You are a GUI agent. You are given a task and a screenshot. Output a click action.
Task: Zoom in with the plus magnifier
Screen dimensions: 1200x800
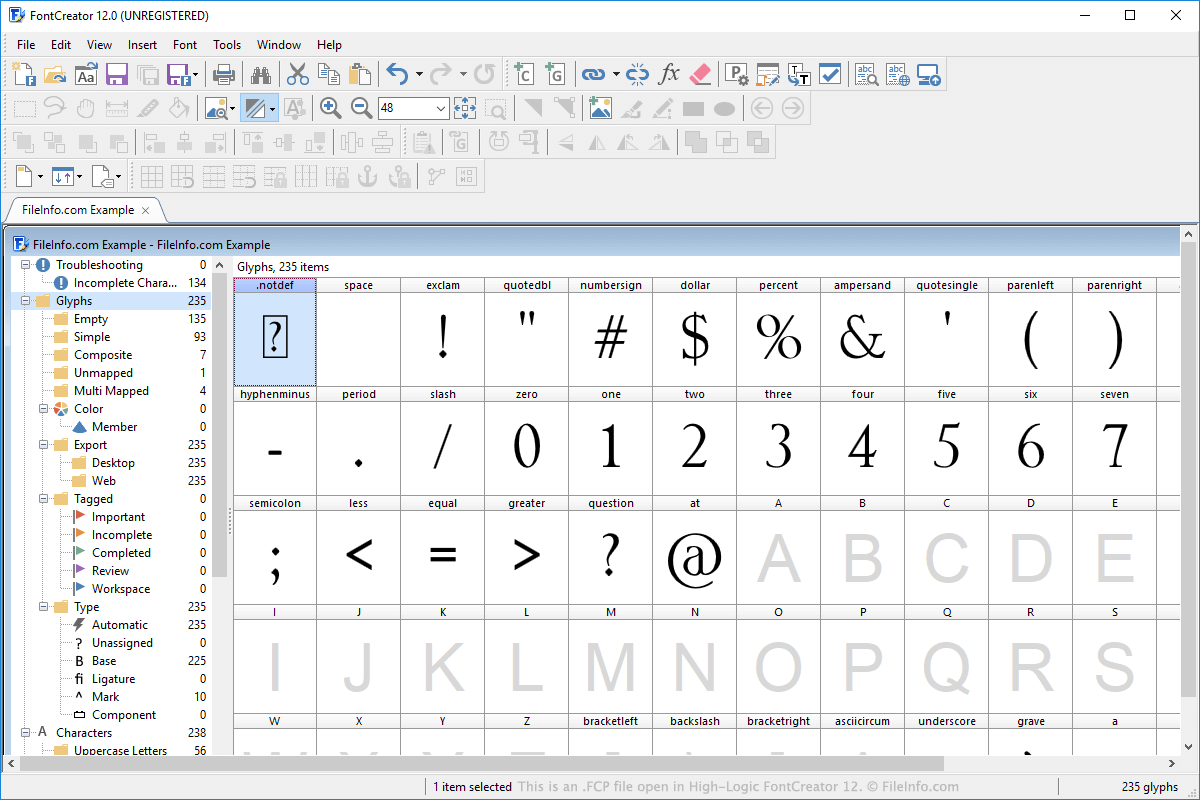pos(331,108)
